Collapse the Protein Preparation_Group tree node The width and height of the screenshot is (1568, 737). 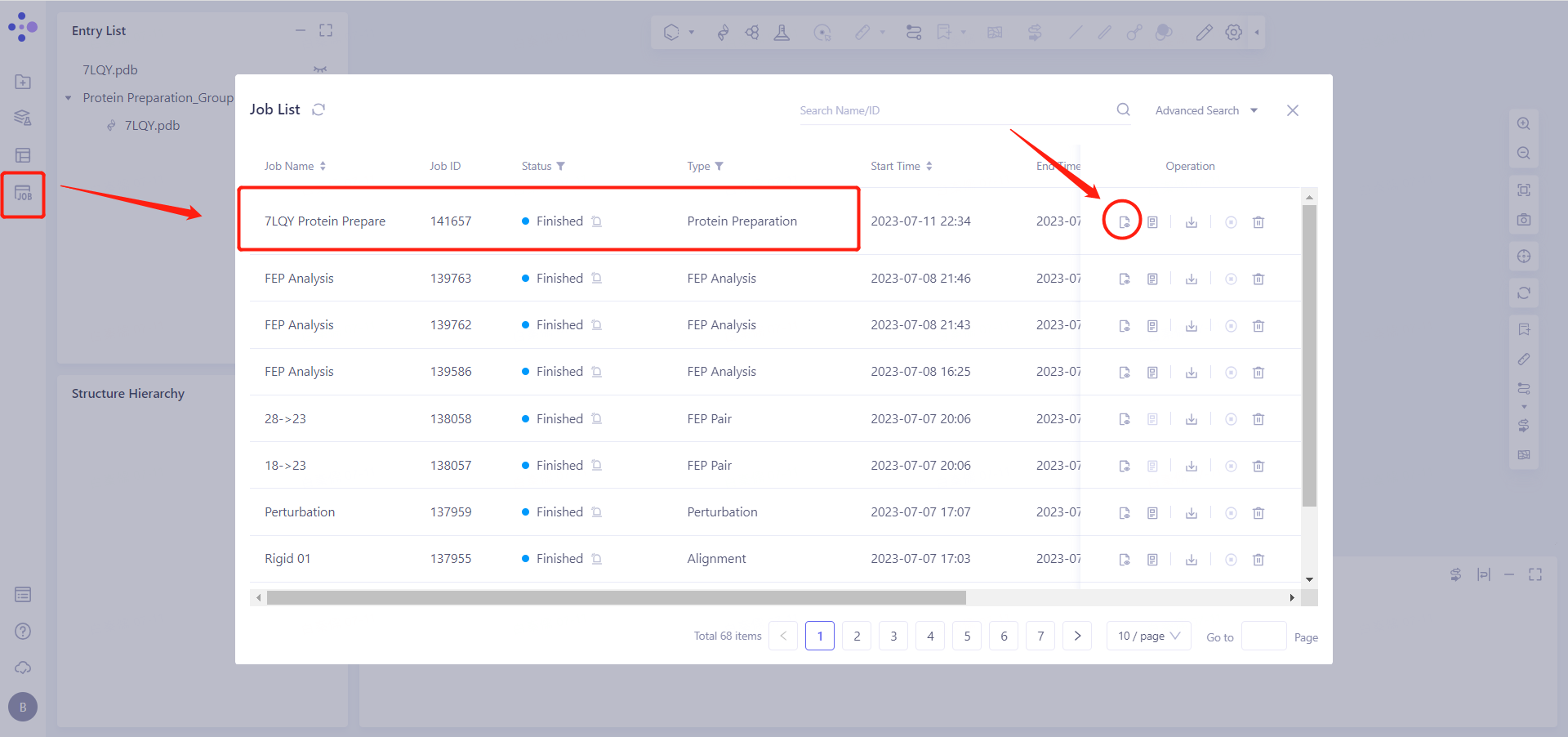pos(69,98)
